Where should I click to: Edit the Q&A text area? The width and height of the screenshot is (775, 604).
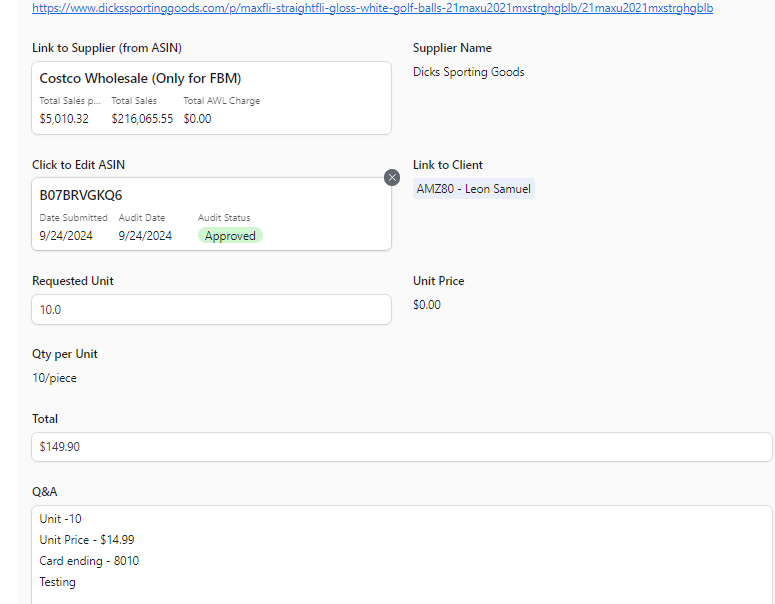coord(401,555)
